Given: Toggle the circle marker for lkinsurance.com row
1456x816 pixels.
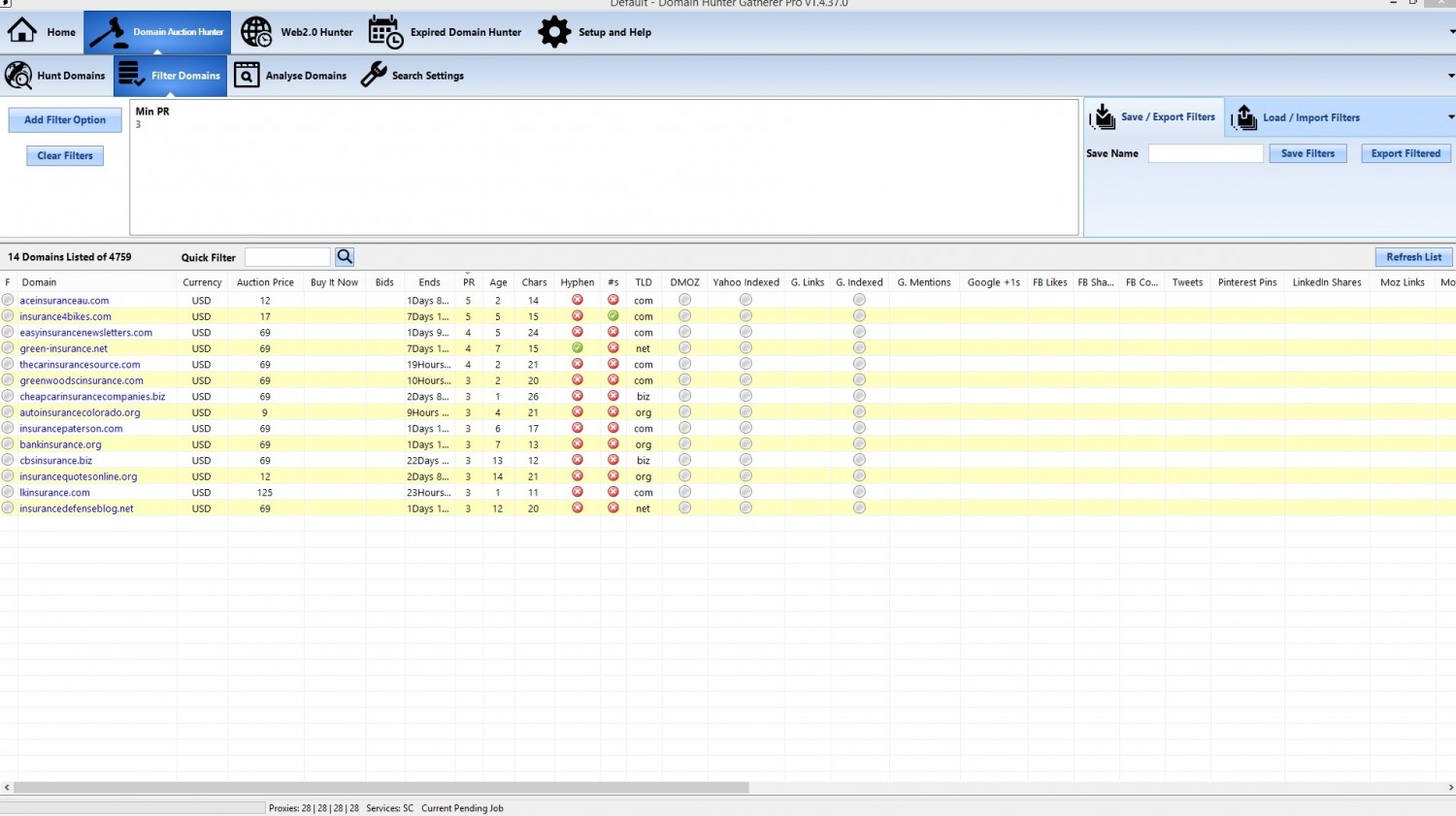Looking at the screenshot, I should (8, 492).
